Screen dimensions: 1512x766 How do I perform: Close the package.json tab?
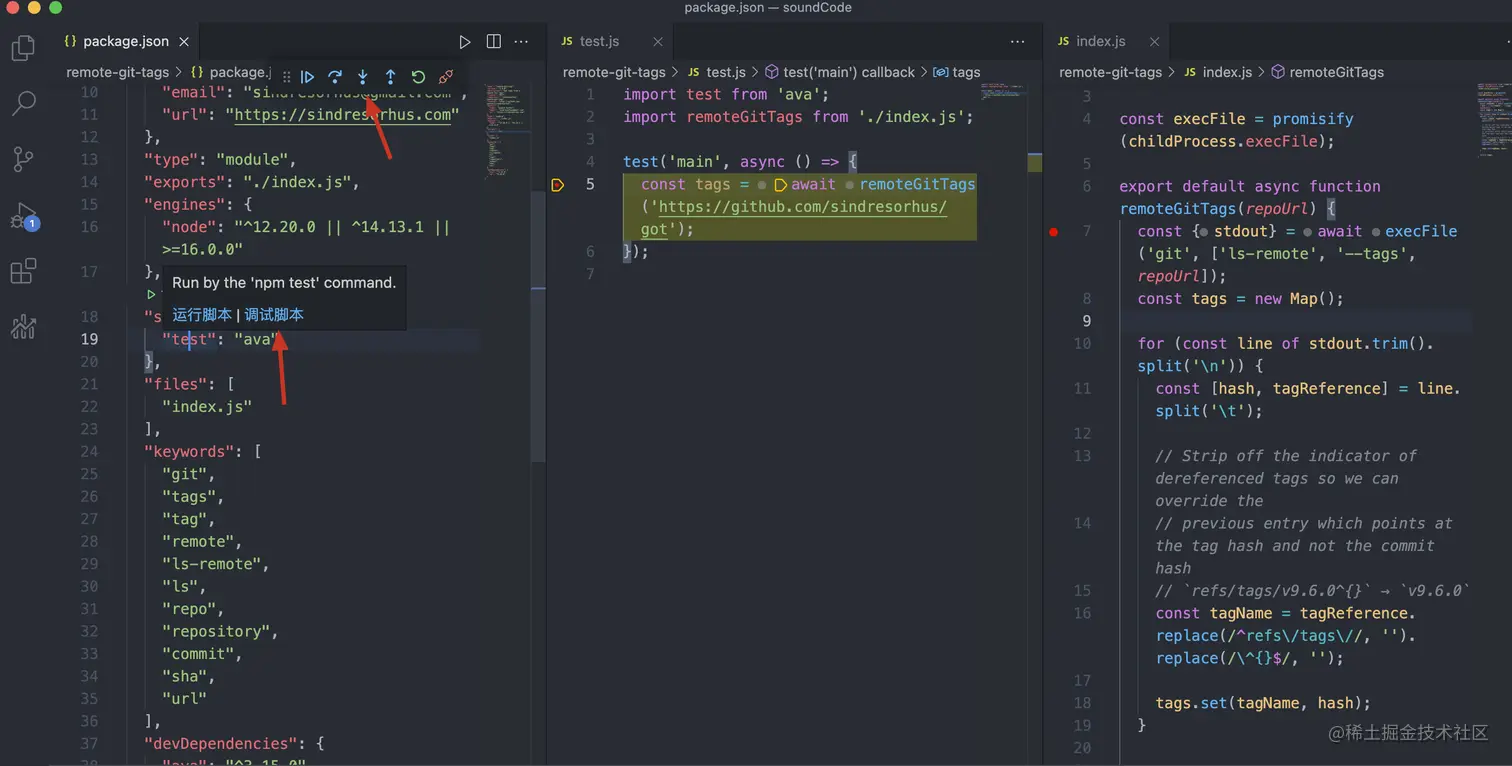[x=184, y=41]
